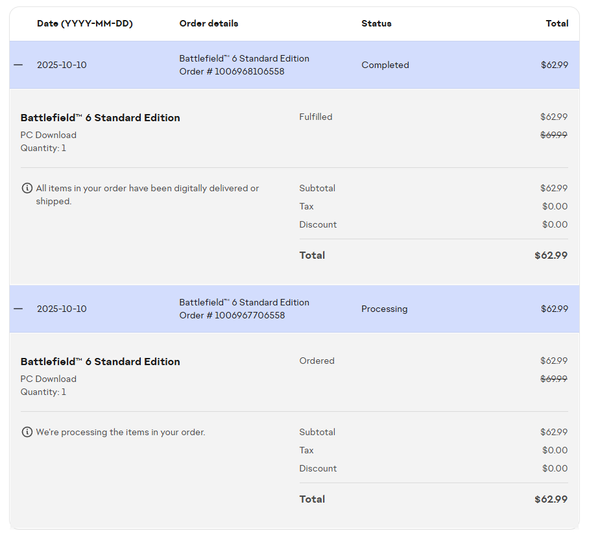The width and height of the screenshot is (600, 546).
Task: Click the Processing status label
Action: coord(384,309)
